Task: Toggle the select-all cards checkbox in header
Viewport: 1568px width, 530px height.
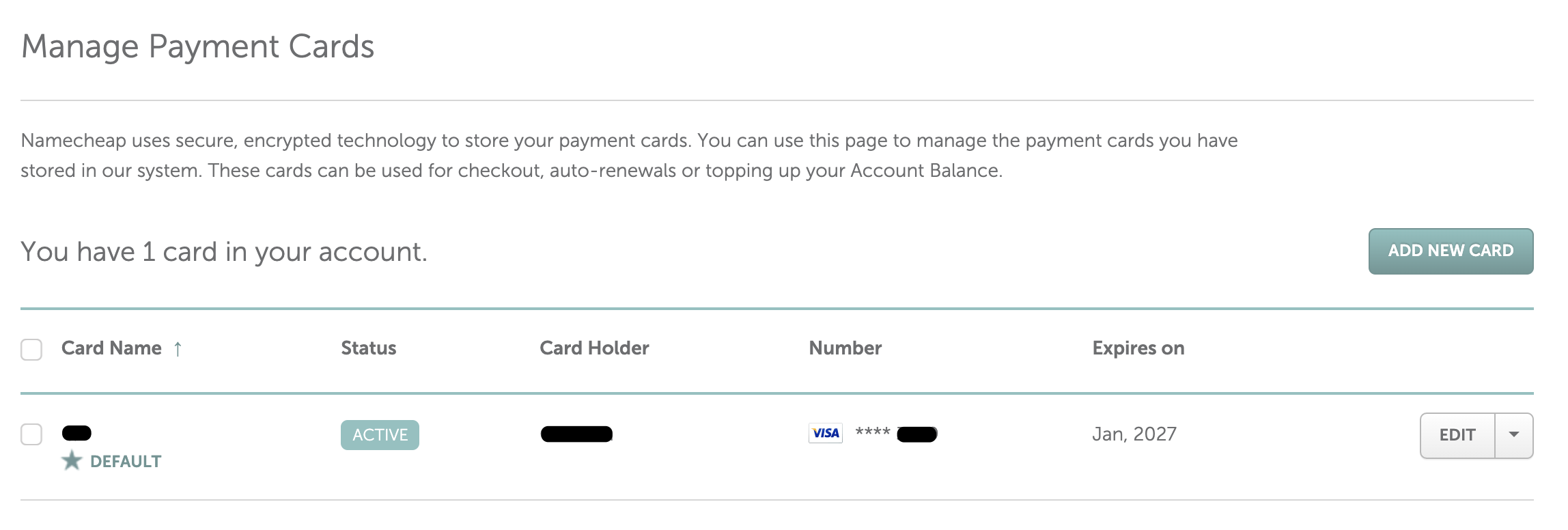Action: point(31,349)
